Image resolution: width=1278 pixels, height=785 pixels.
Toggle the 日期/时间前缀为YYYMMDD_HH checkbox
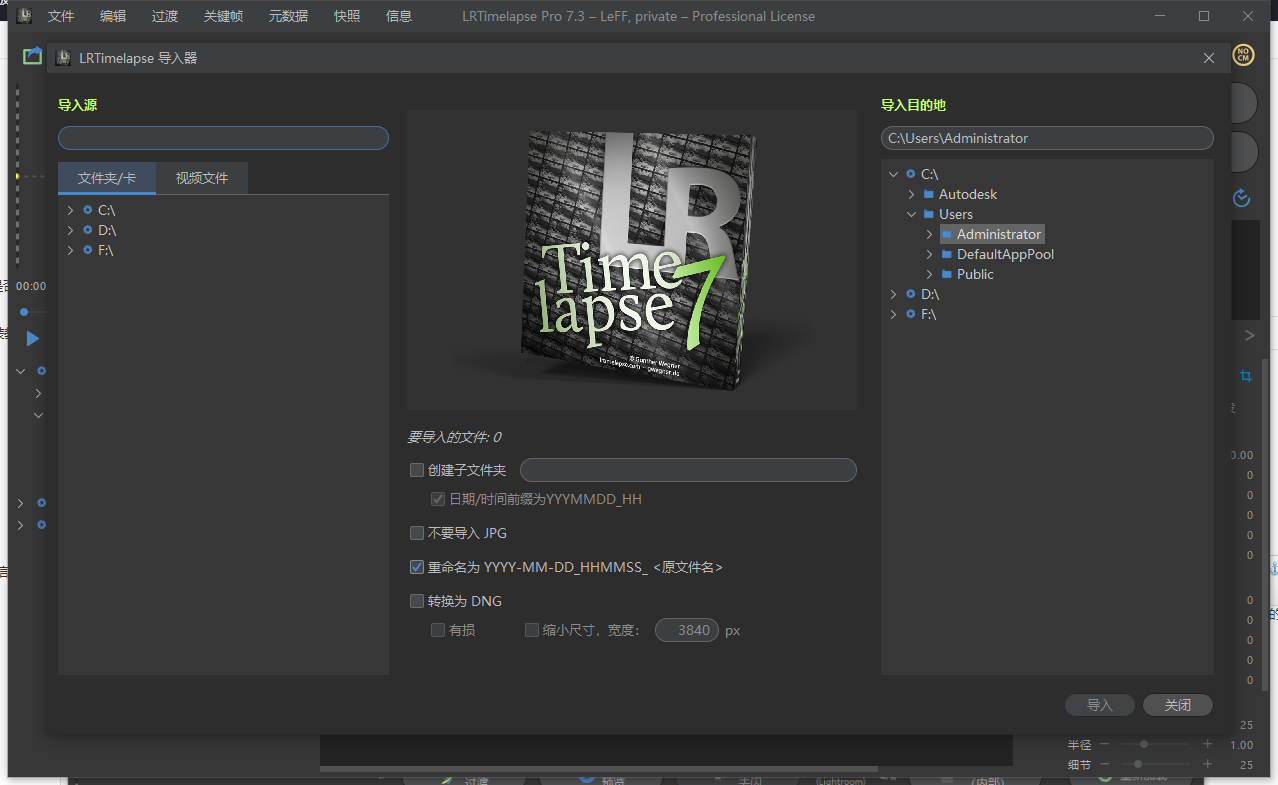(437, 498)
